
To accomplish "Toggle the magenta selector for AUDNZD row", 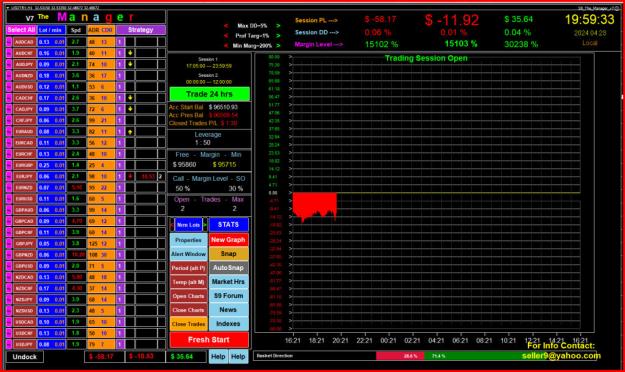I will 9,75.
